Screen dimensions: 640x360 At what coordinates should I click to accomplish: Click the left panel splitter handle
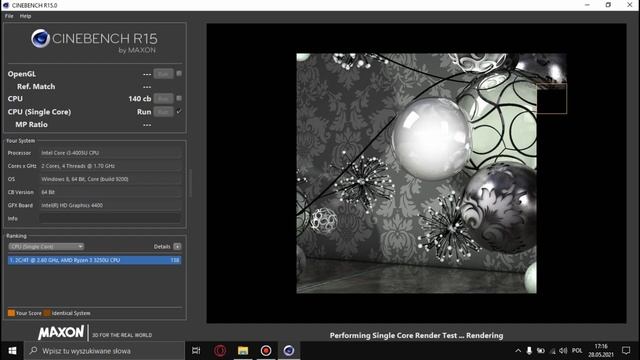coord(190,183)
